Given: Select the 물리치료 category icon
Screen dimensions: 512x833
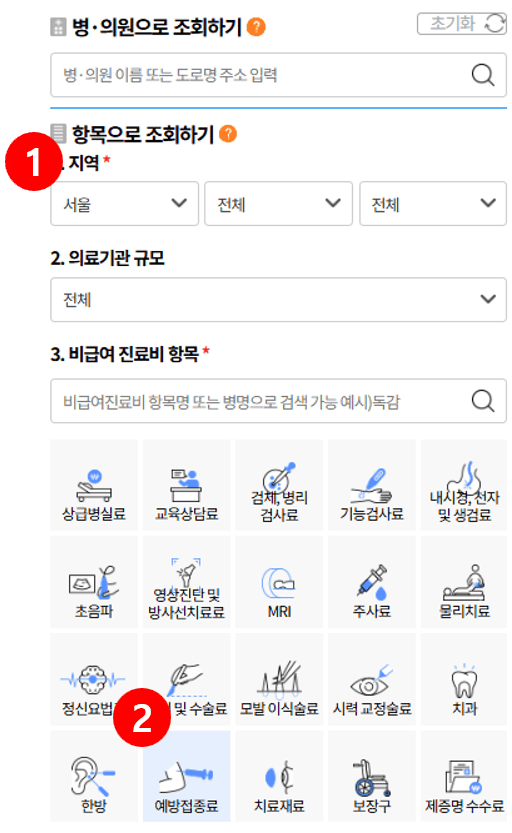Looking at the screenshot, I should [464, 582].
